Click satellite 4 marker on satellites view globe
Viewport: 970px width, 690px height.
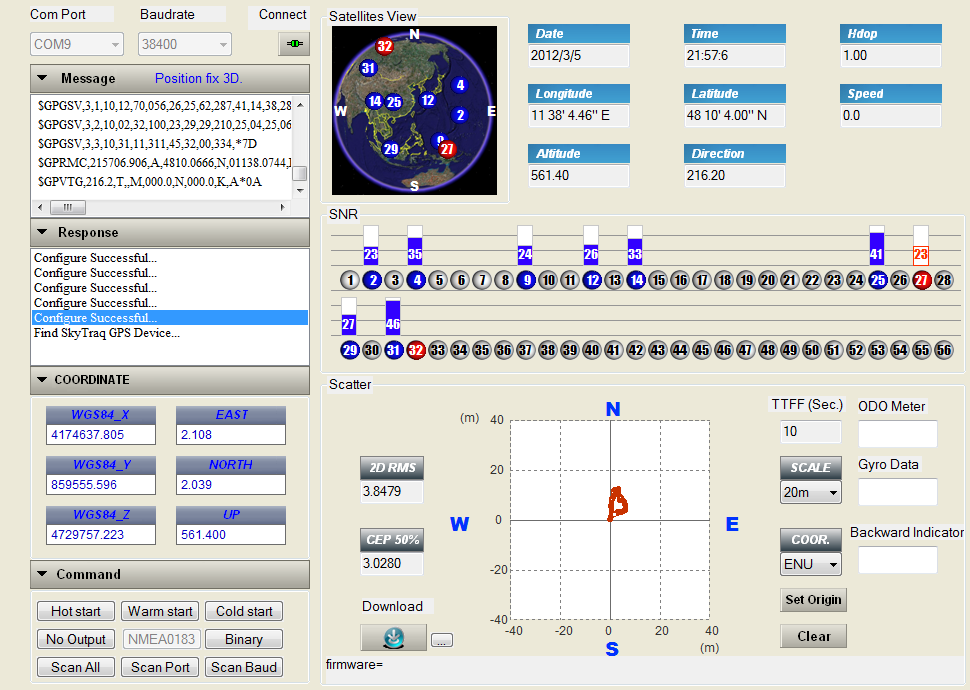(x=459, y=85)
